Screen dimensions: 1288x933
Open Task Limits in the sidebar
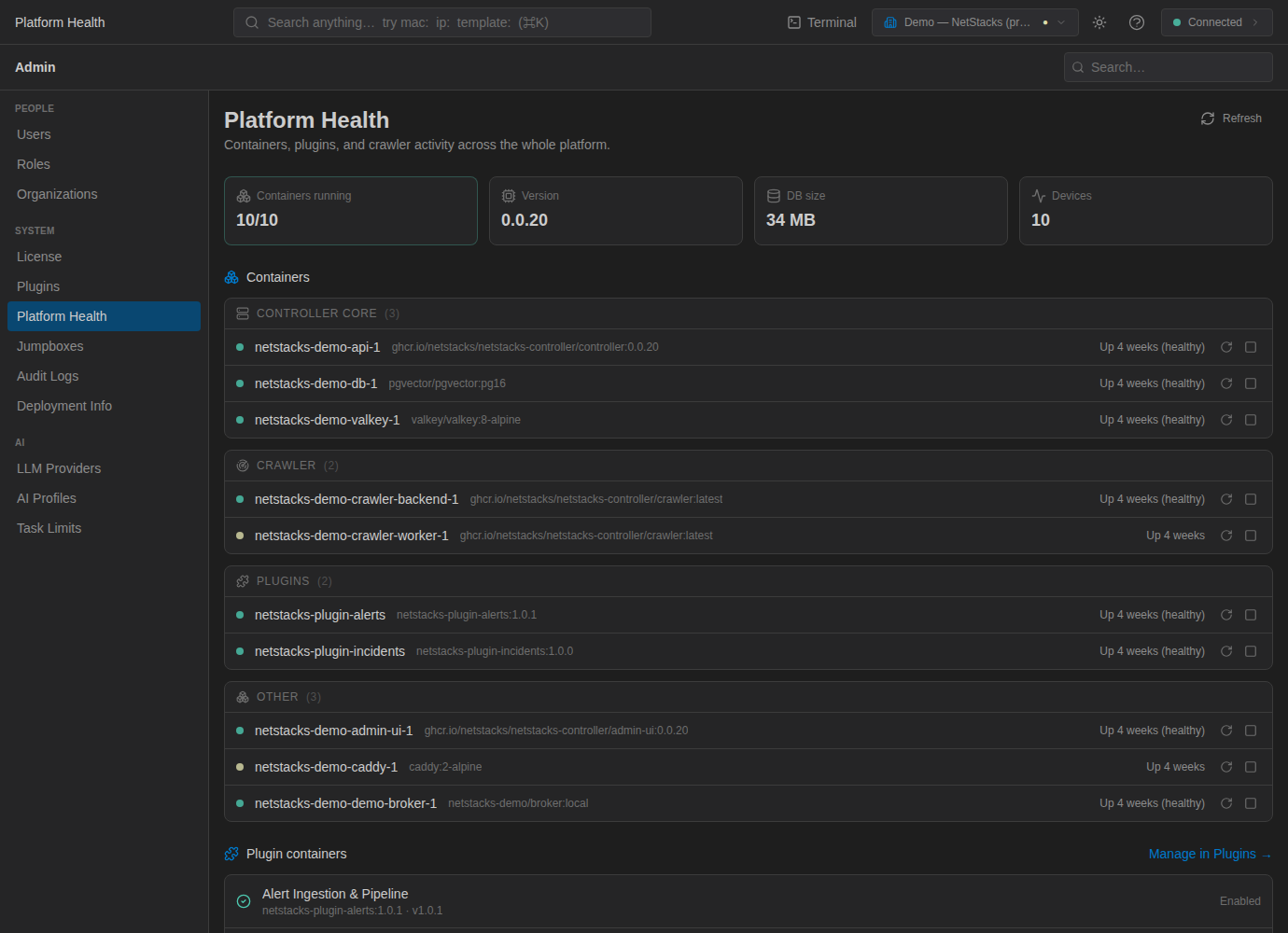pos(104,528)
